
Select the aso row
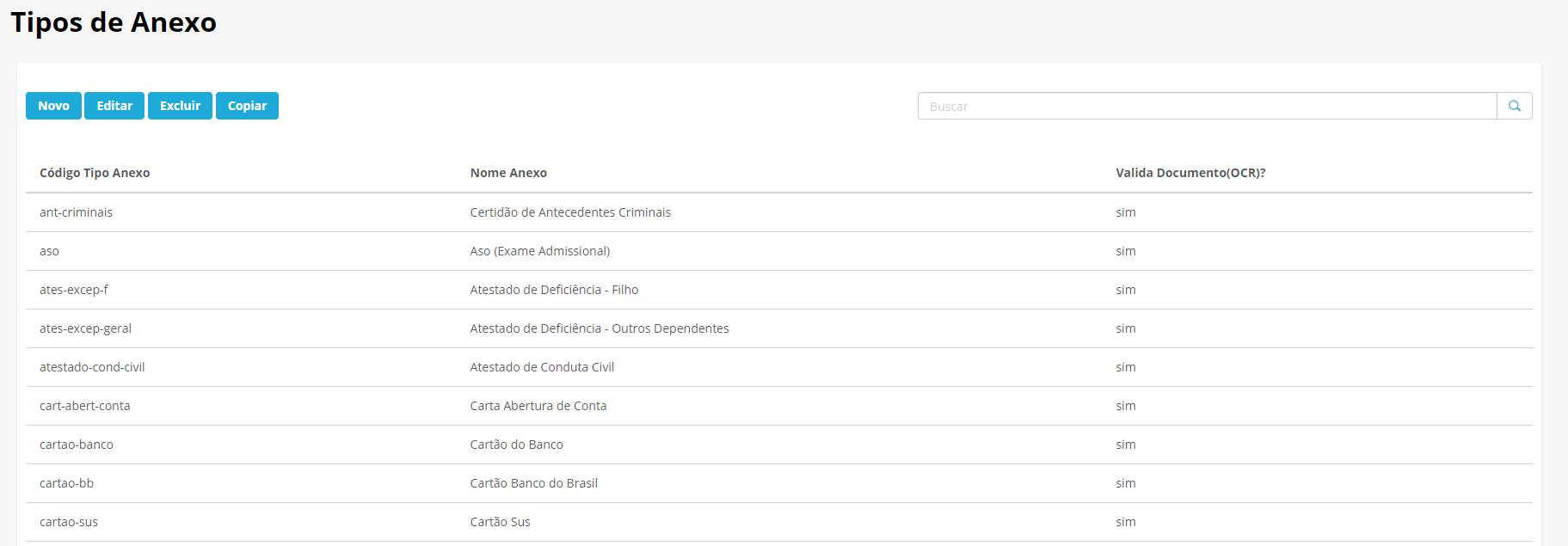50,251
